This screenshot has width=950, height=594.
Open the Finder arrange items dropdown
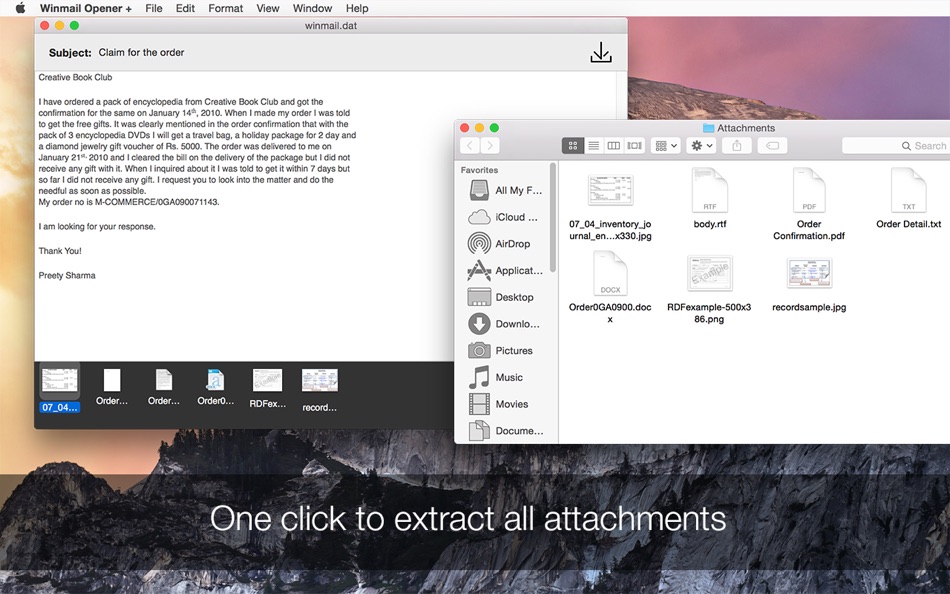pyautogui.click(x=666, y=145)
